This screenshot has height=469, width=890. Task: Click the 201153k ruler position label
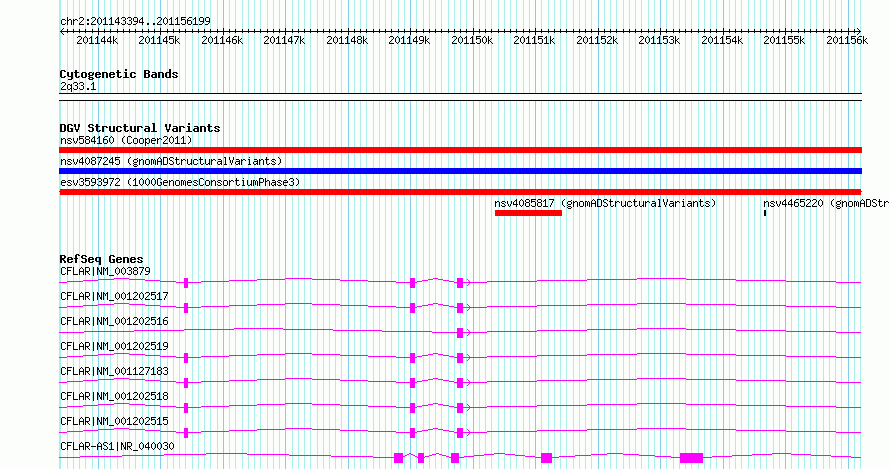[x=659, y=40]
